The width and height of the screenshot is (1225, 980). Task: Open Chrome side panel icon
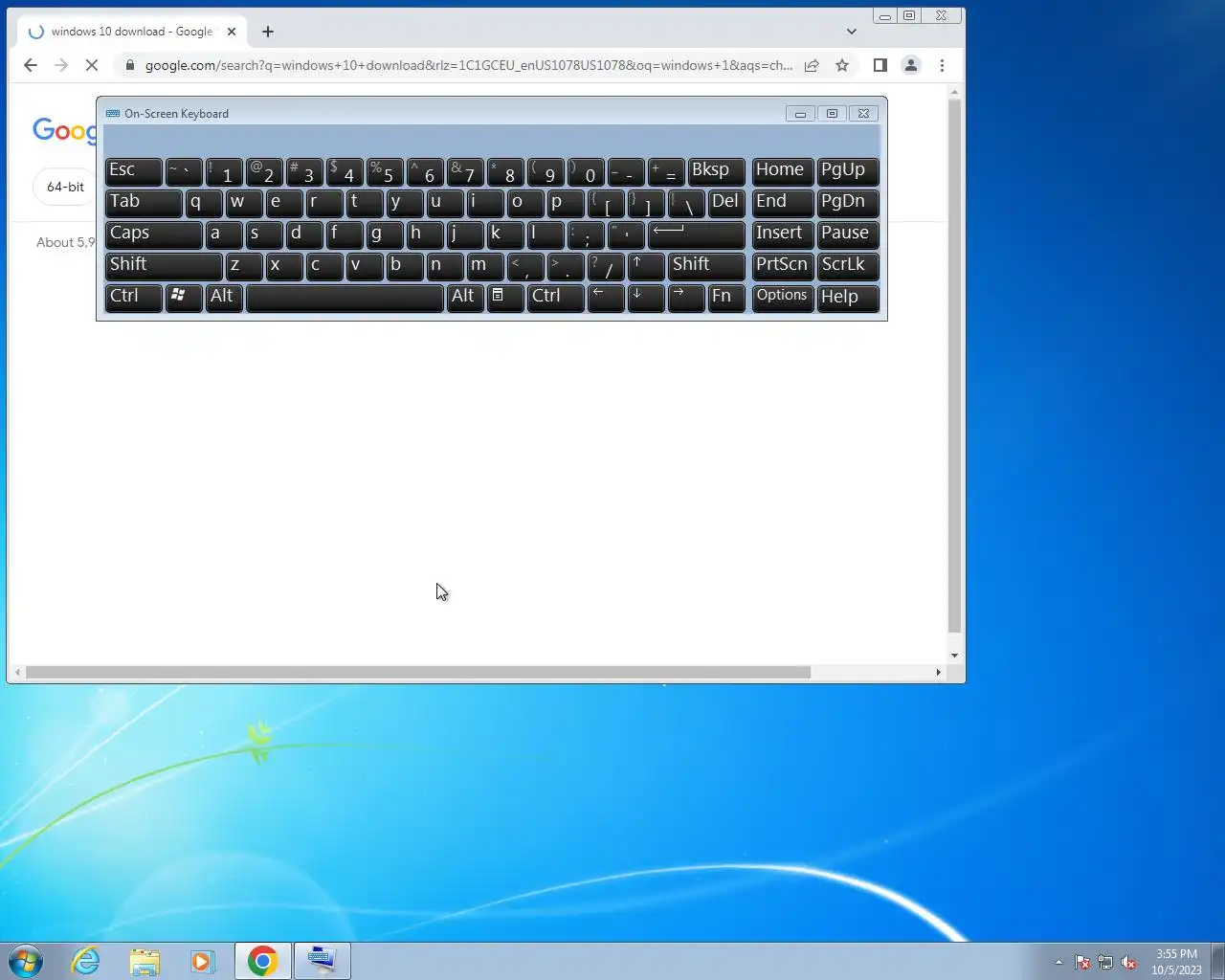click(x=880, y=65)
